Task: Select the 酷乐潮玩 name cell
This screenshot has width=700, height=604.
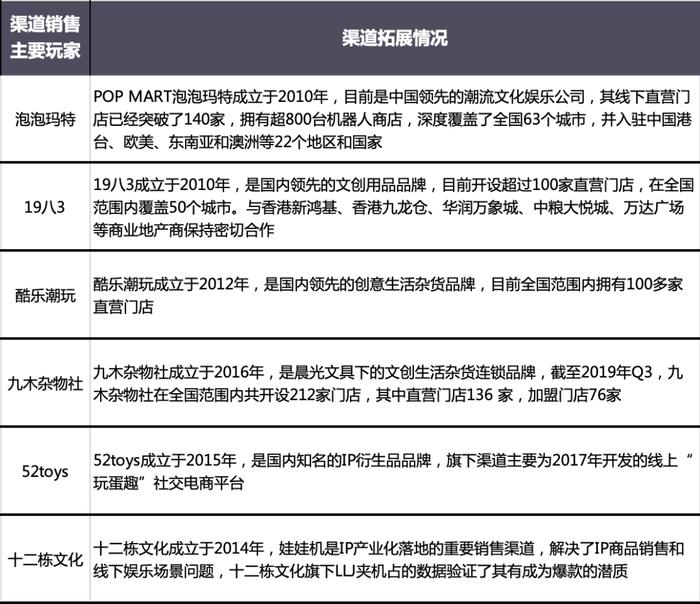Action: 45,295
